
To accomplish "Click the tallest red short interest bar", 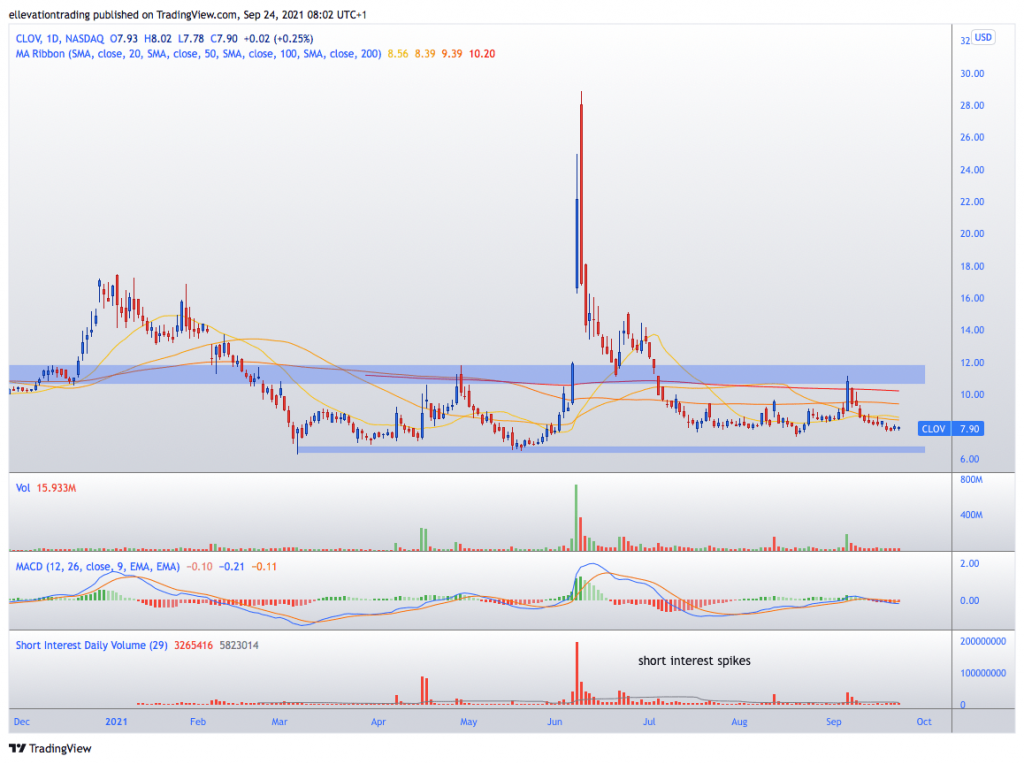I will point(577,673).
